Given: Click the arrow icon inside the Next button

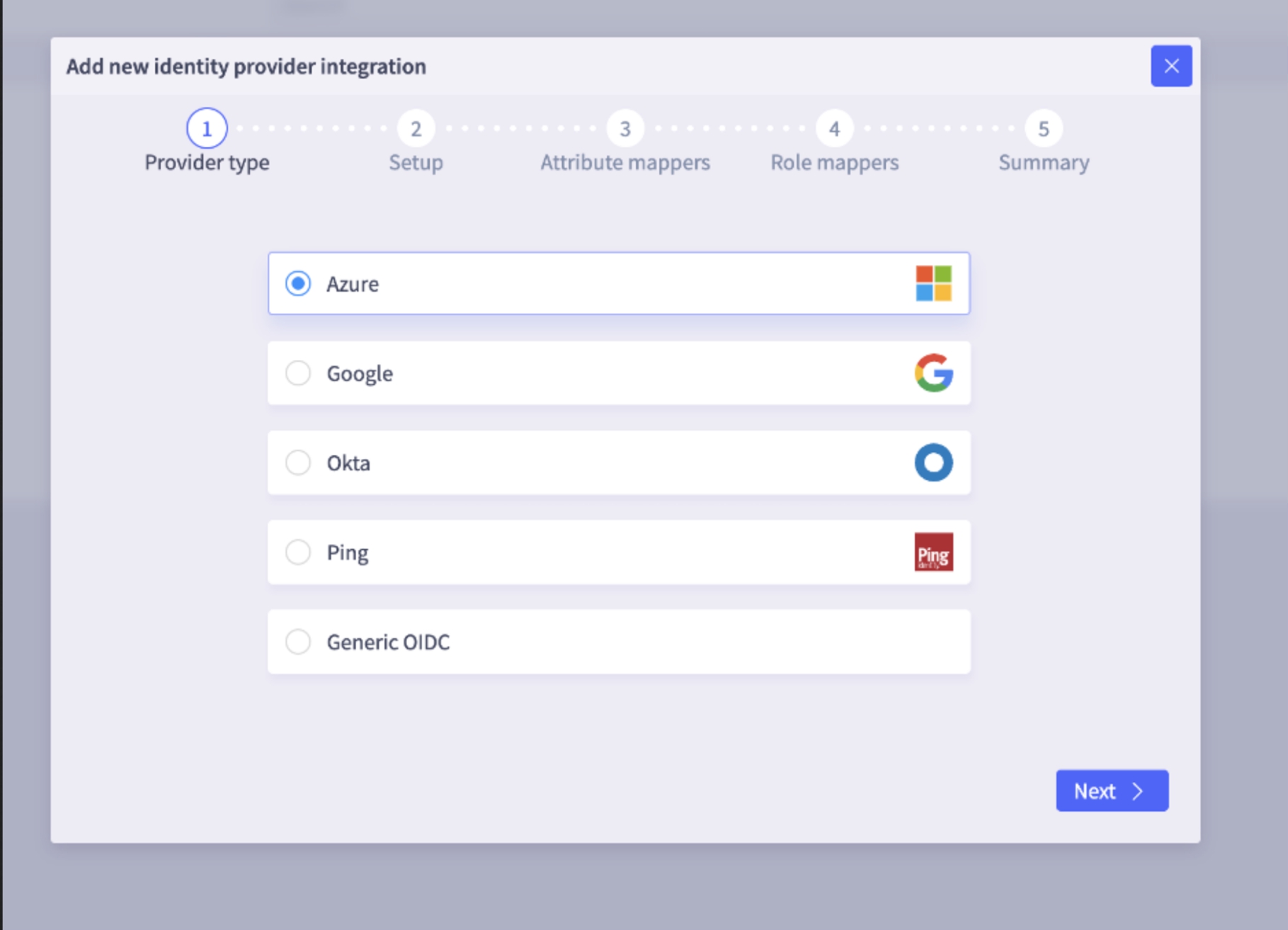Looking at the screenshot, I should pyautogui.click(x=1138, y=790).
